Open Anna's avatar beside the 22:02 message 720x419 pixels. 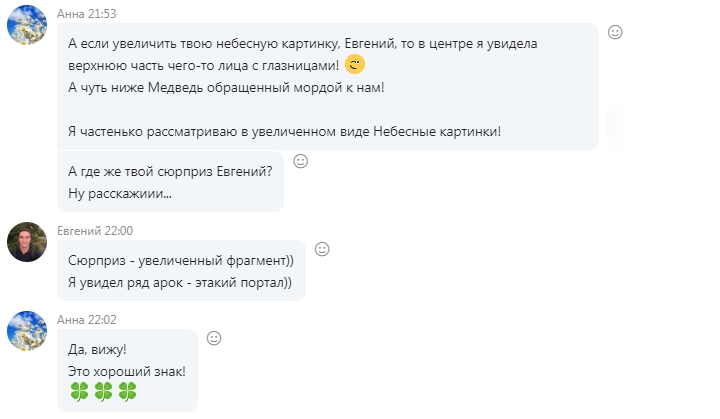coord(27,331)
